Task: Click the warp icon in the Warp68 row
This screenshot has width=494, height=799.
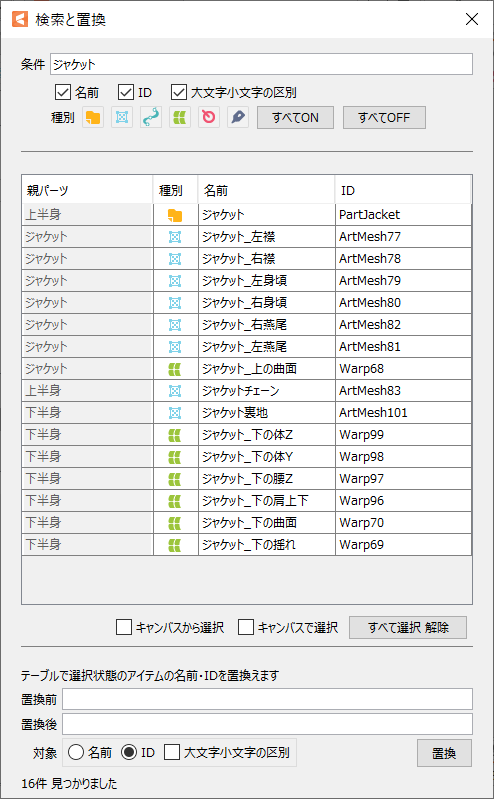Action: [x=175, y=369]
